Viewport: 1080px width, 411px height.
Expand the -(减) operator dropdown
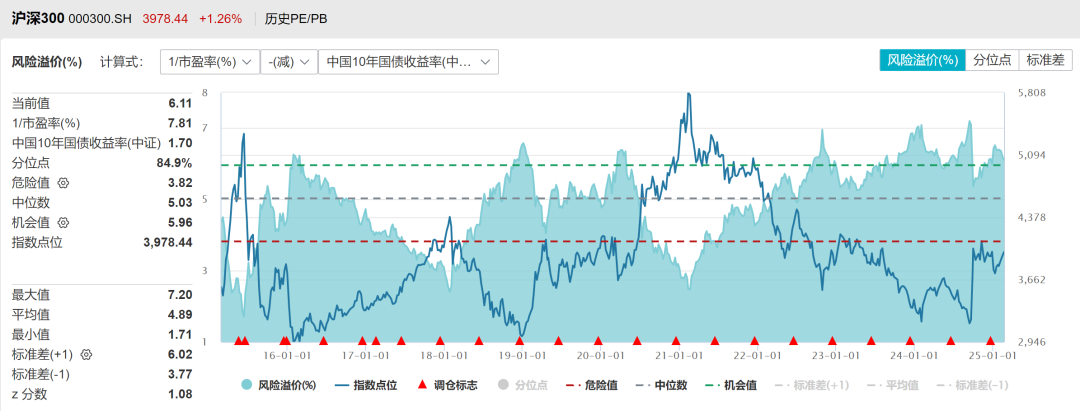point(288,62)
